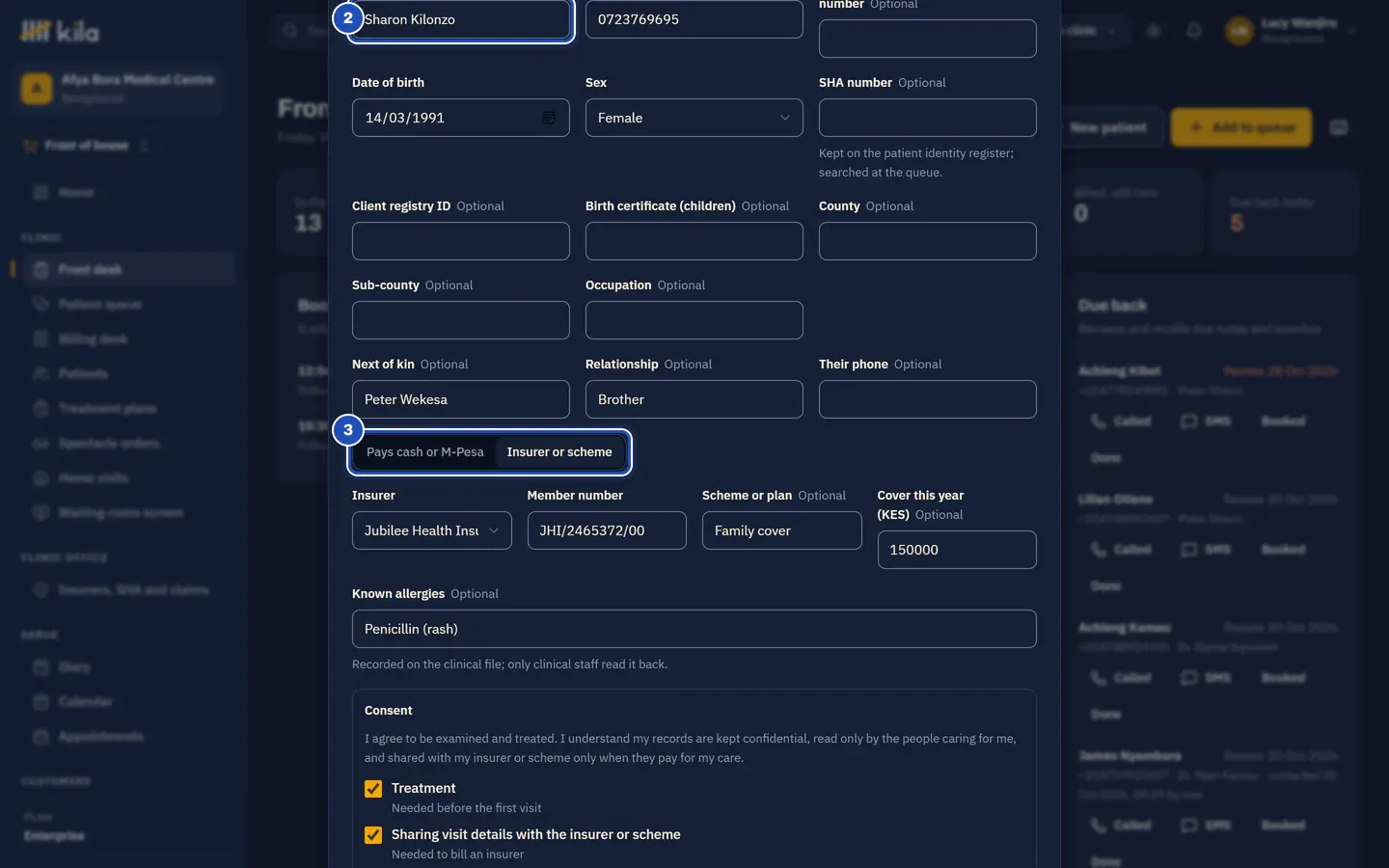The image size is (1389, 868).
Task: Click the Kila logo in the sidebar
Action: 60,32
